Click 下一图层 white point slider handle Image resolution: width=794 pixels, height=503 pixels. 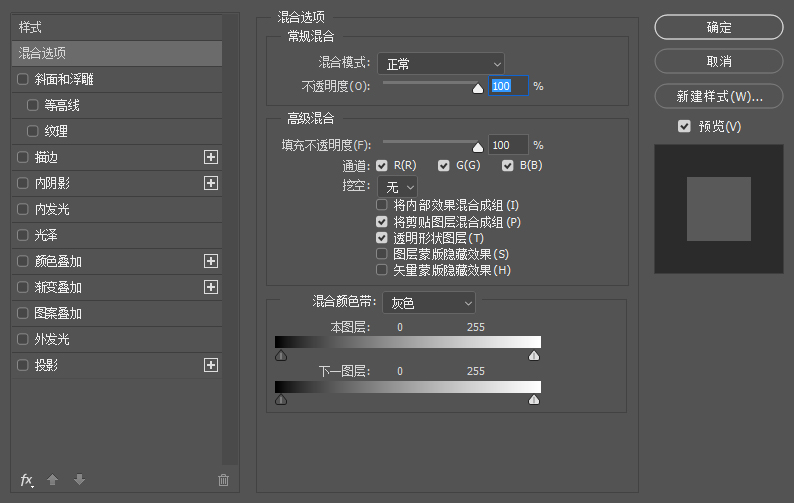(x=534, y=400)
